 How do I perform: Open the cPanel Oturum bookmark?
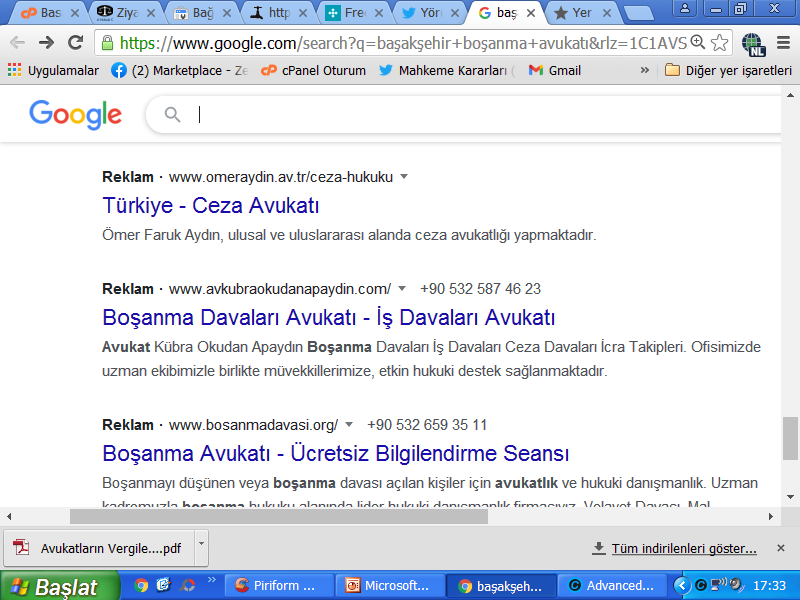tap(313, 70)
